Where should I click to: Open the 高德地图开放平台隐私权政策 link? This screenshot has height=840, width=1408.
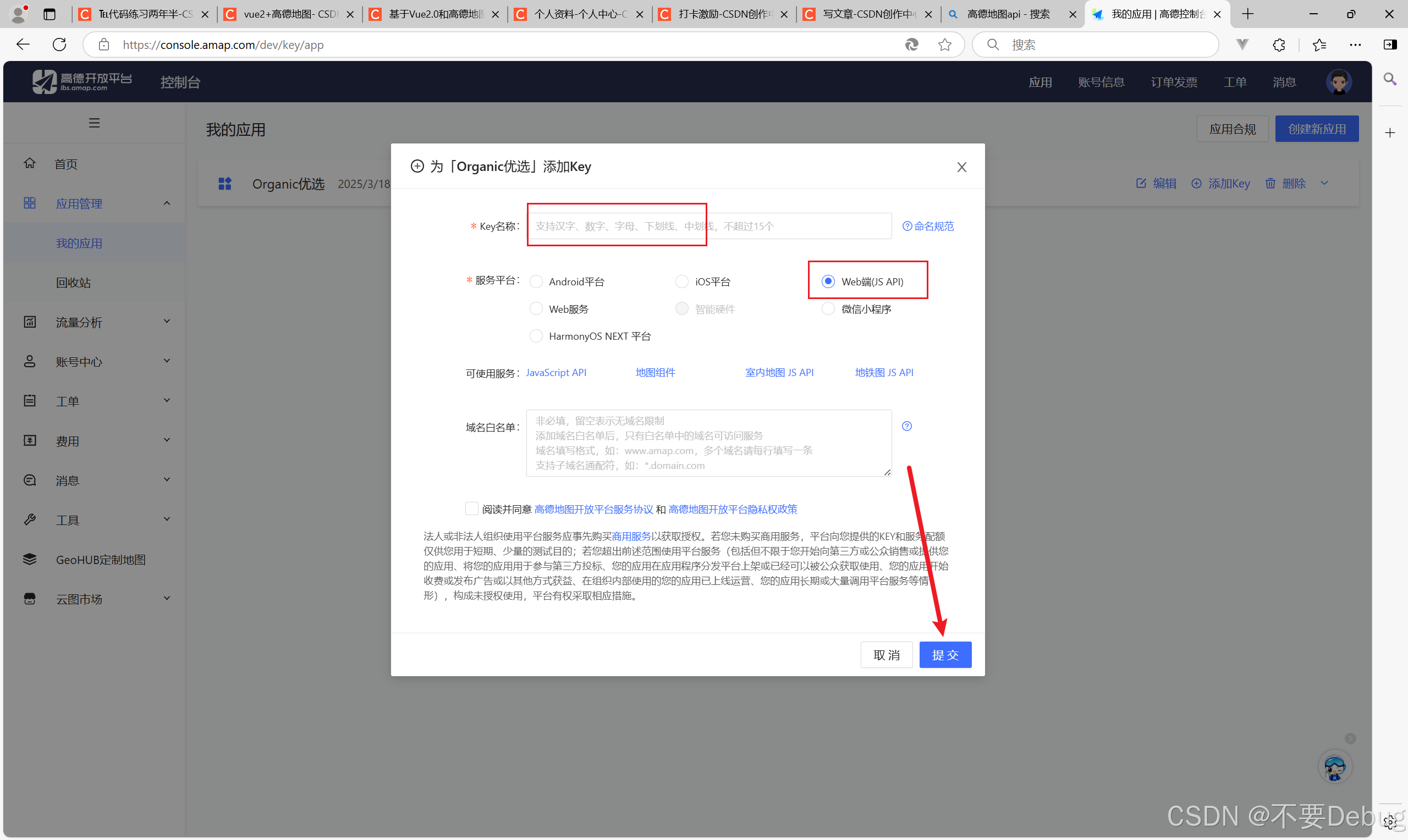pos(733,510)
